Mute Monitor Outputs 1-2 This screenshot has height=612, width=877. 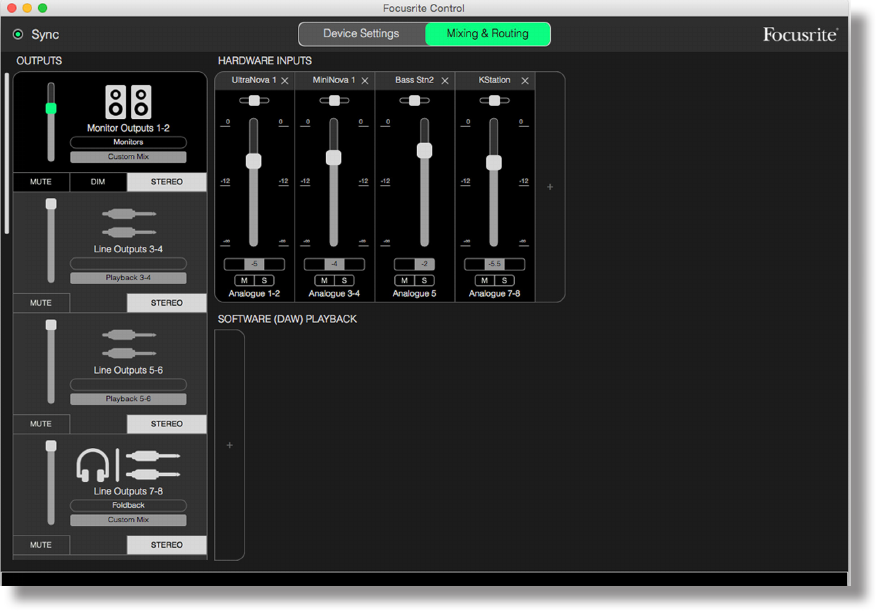point(41,182)
